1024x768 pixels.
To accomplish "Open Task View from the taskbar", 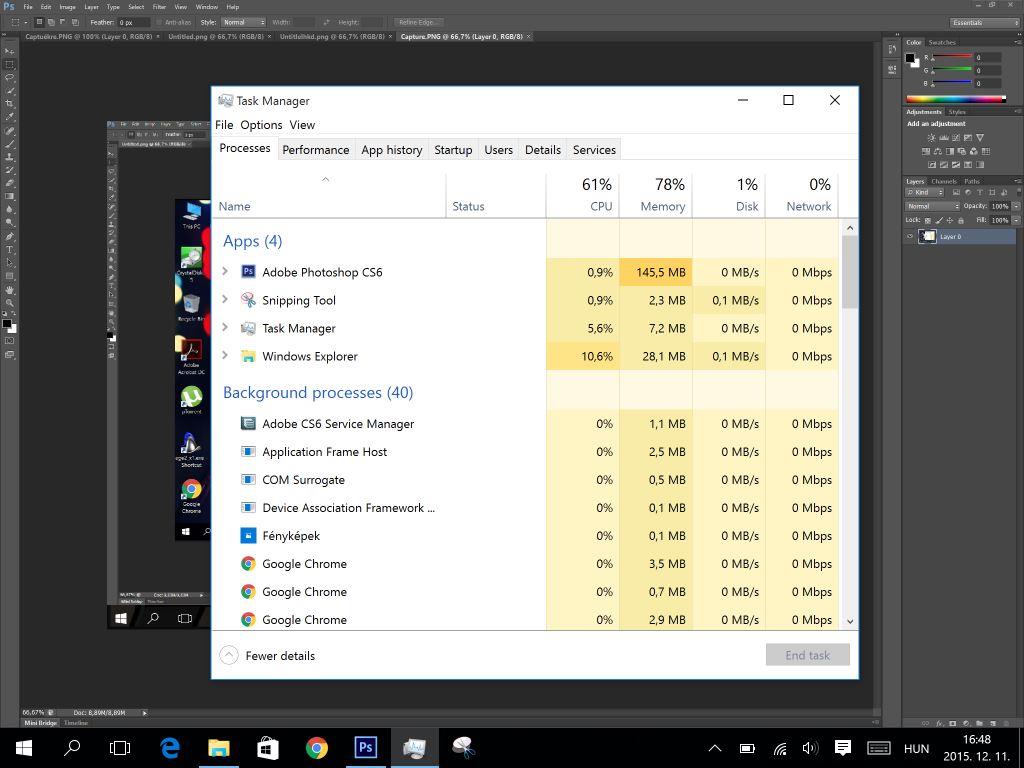I will pos(120,748).
